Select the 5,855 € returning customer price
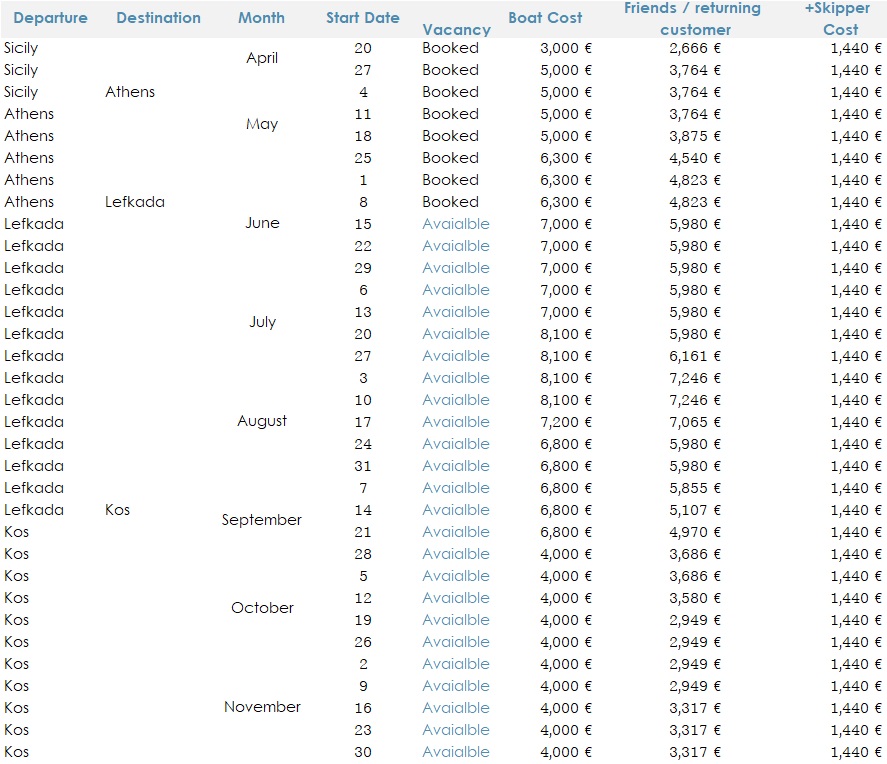The height and width of the screenshot is (764, 887). click(695, 488)
